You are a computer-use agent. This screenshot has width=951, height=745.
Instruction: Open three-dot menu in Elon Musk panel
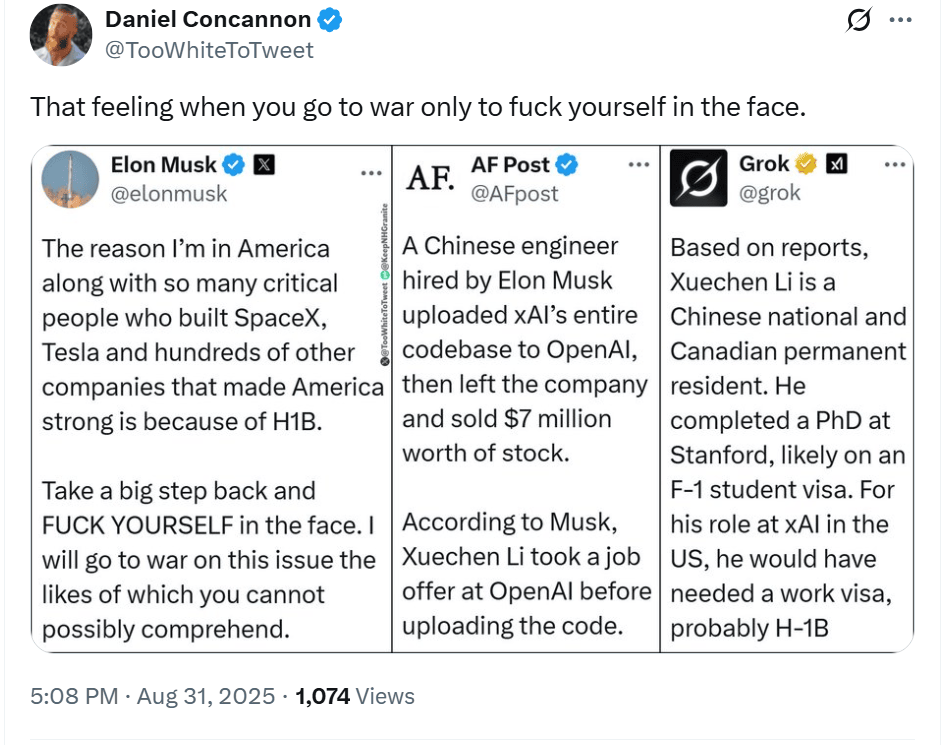pyautogui.click(x=371, y=174)
